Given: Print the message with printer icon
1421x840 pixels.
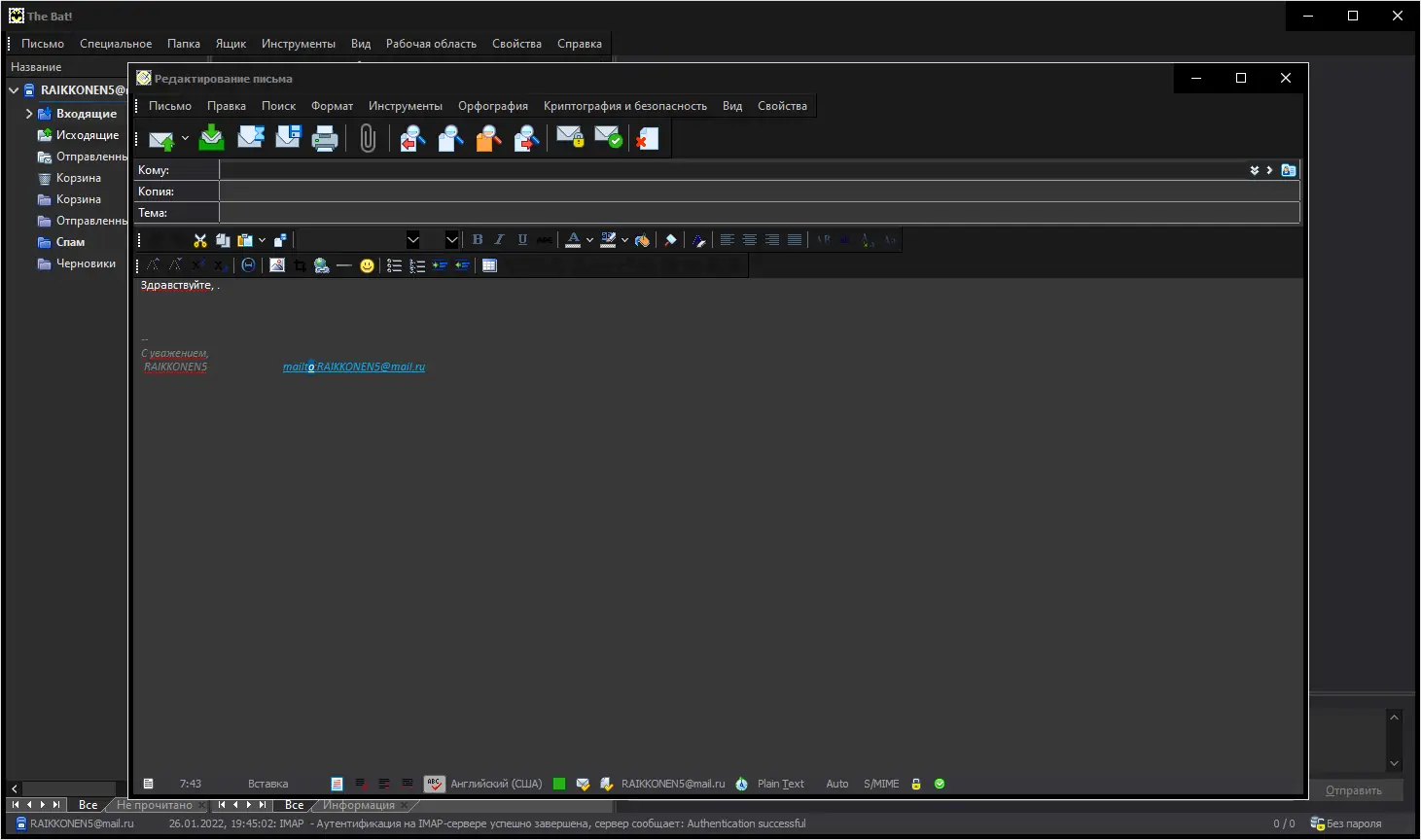Looking at the screenshot, I should (325, 139).
